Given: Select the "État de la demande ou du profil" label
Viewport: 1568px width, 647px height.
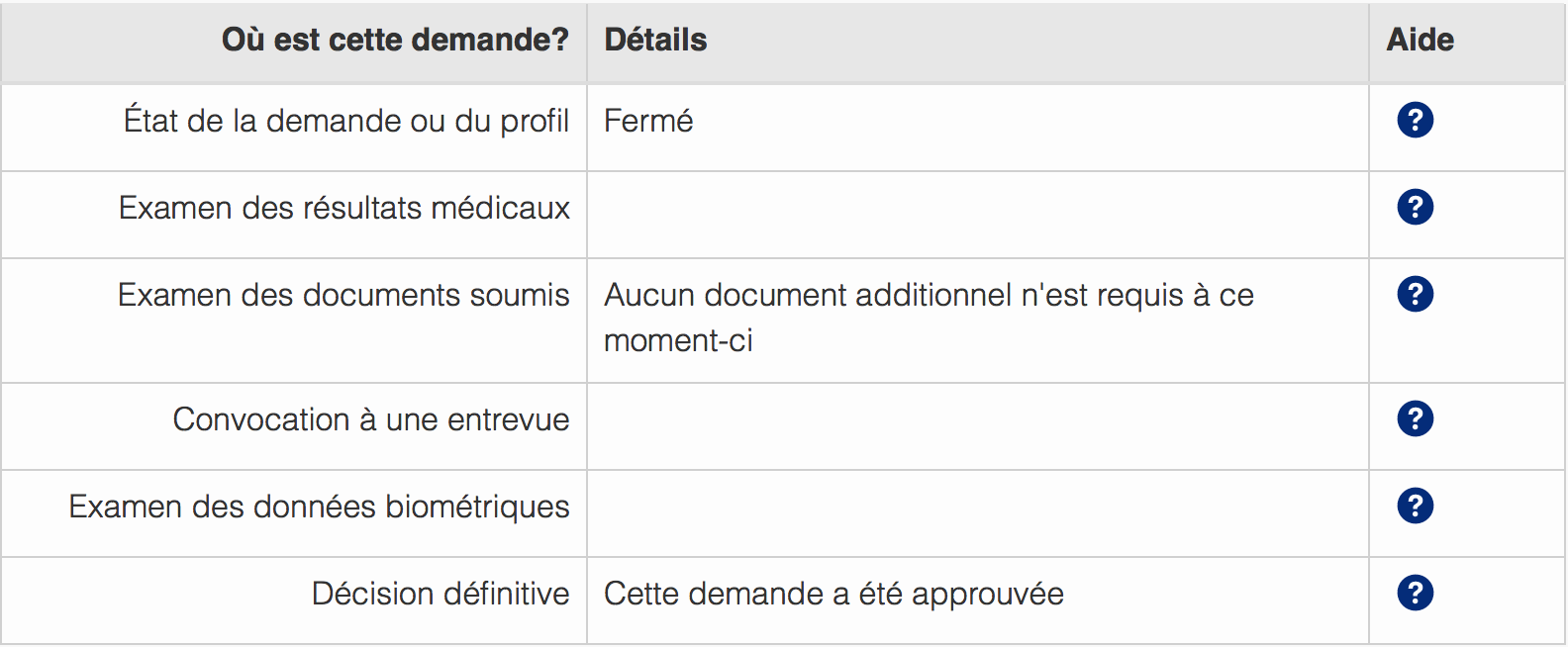Looking at the screenshot, I should coord(345,122).
